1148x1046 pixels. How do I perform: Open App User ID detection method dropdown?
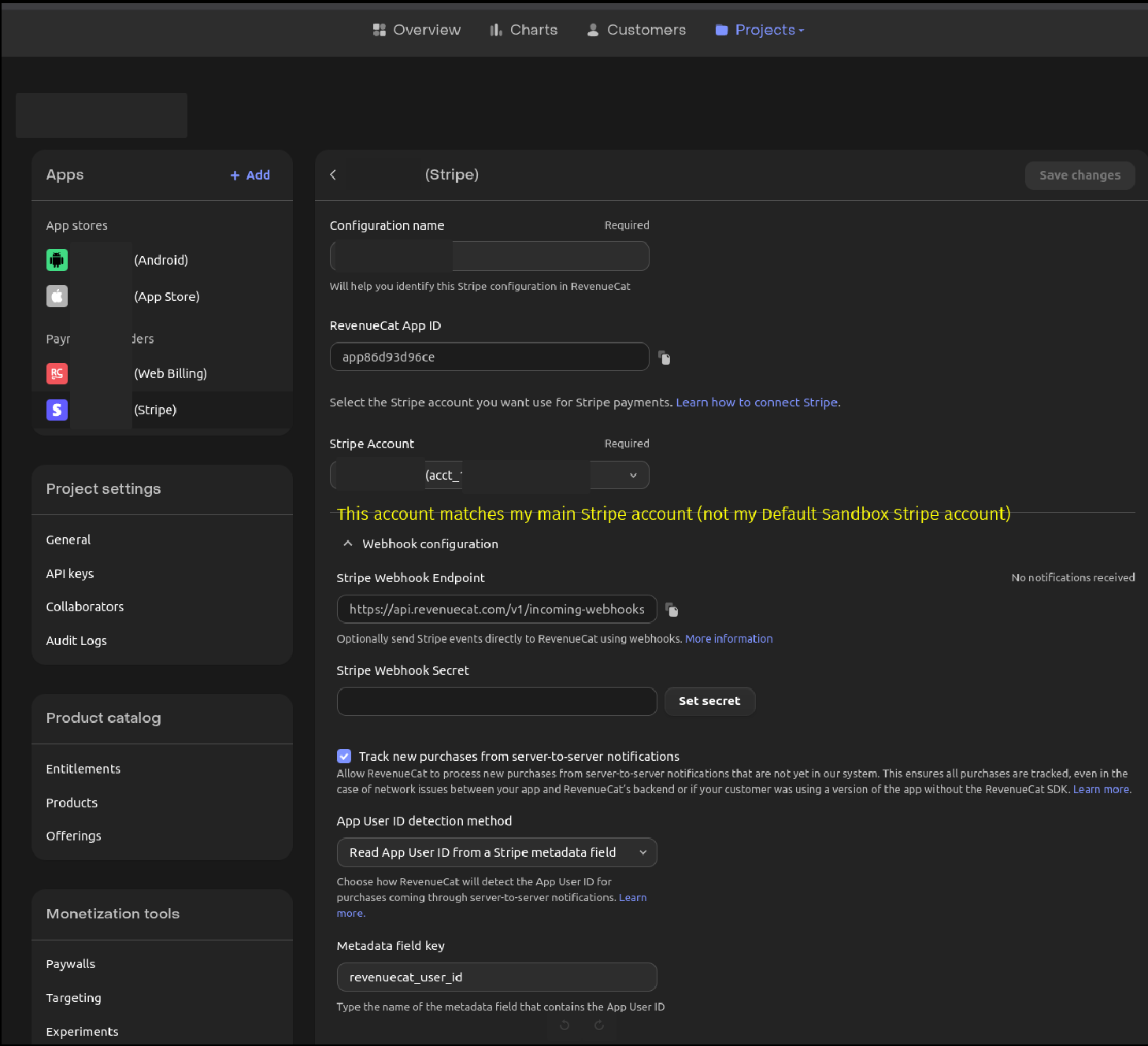pyautogui.click(x=497, y=852)
